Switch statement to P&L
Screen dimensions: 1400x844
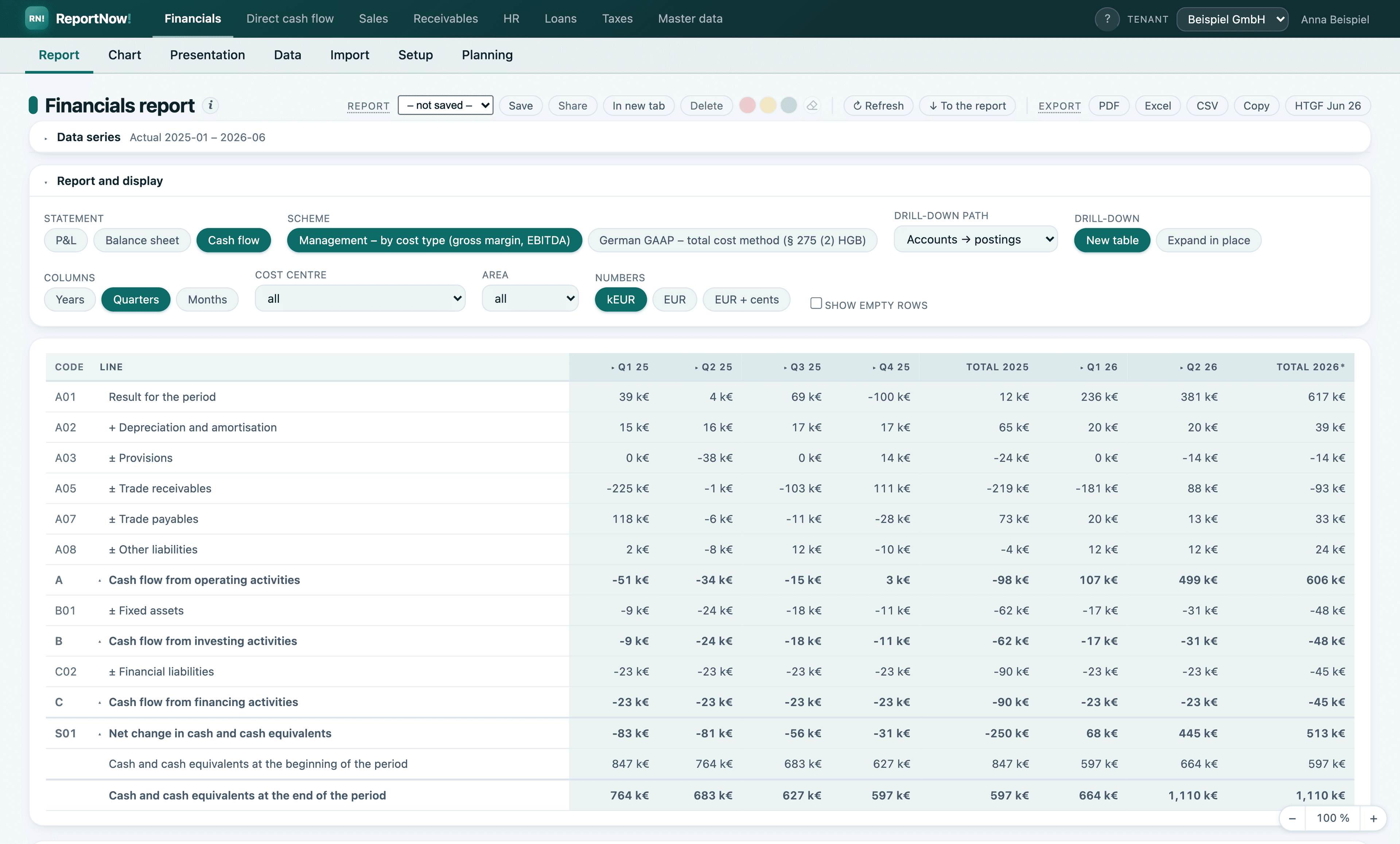[x=66, y=240]
